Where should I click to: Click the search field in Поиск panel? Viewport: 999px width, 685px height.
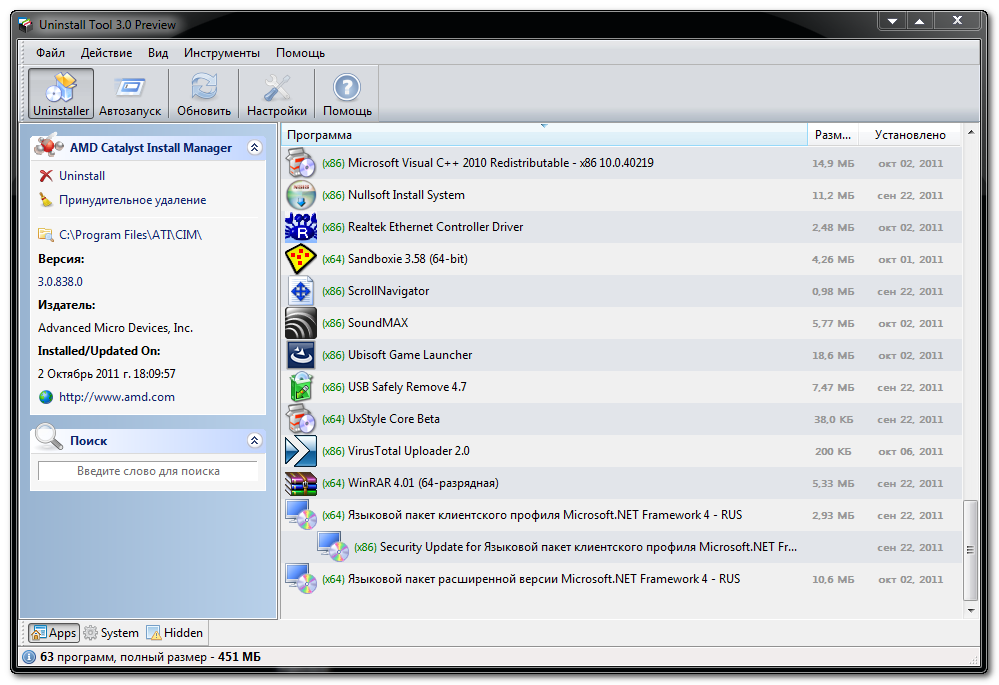point(148,471)
